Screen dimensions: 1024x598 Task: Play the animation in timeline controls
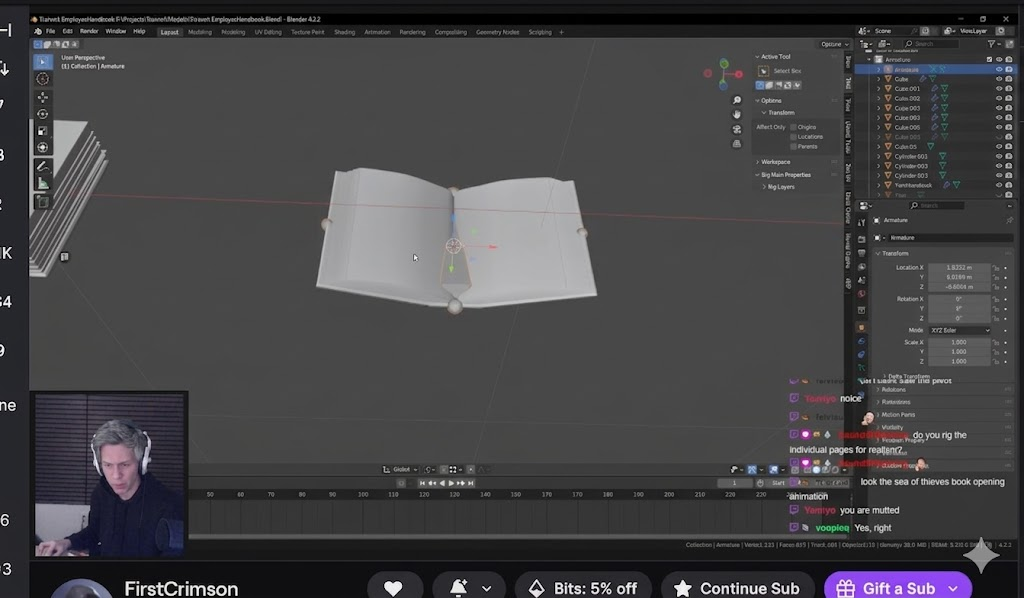(451, 483)
